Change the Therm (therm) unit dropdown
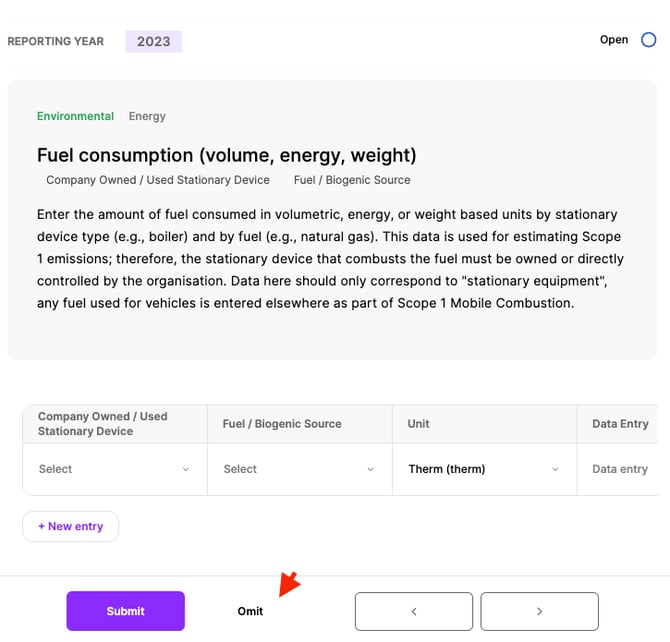 [484, 469]
